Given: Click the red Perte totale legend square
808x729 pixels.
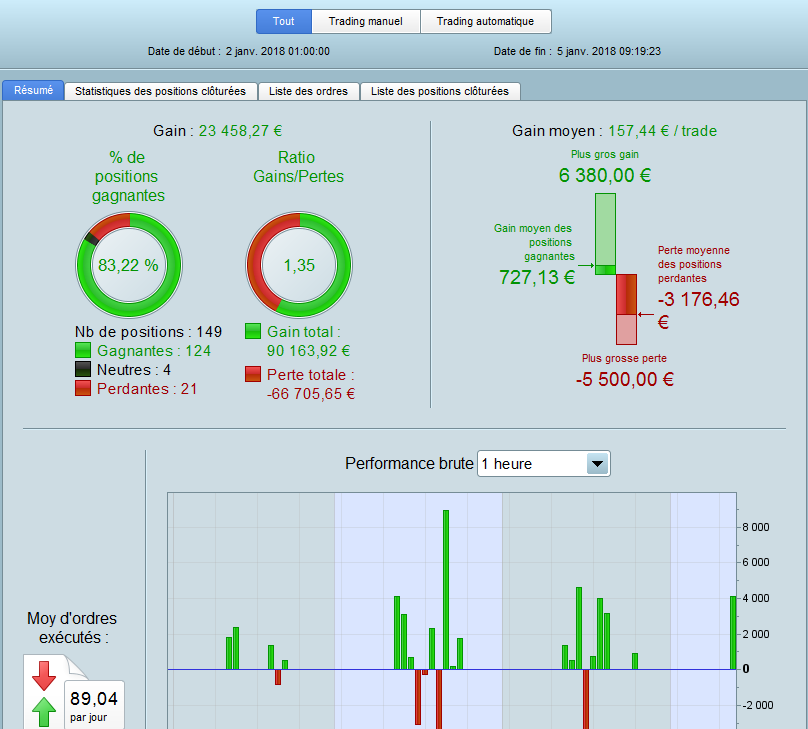Looking at the screenshot, I should click(x=253, y=374).
